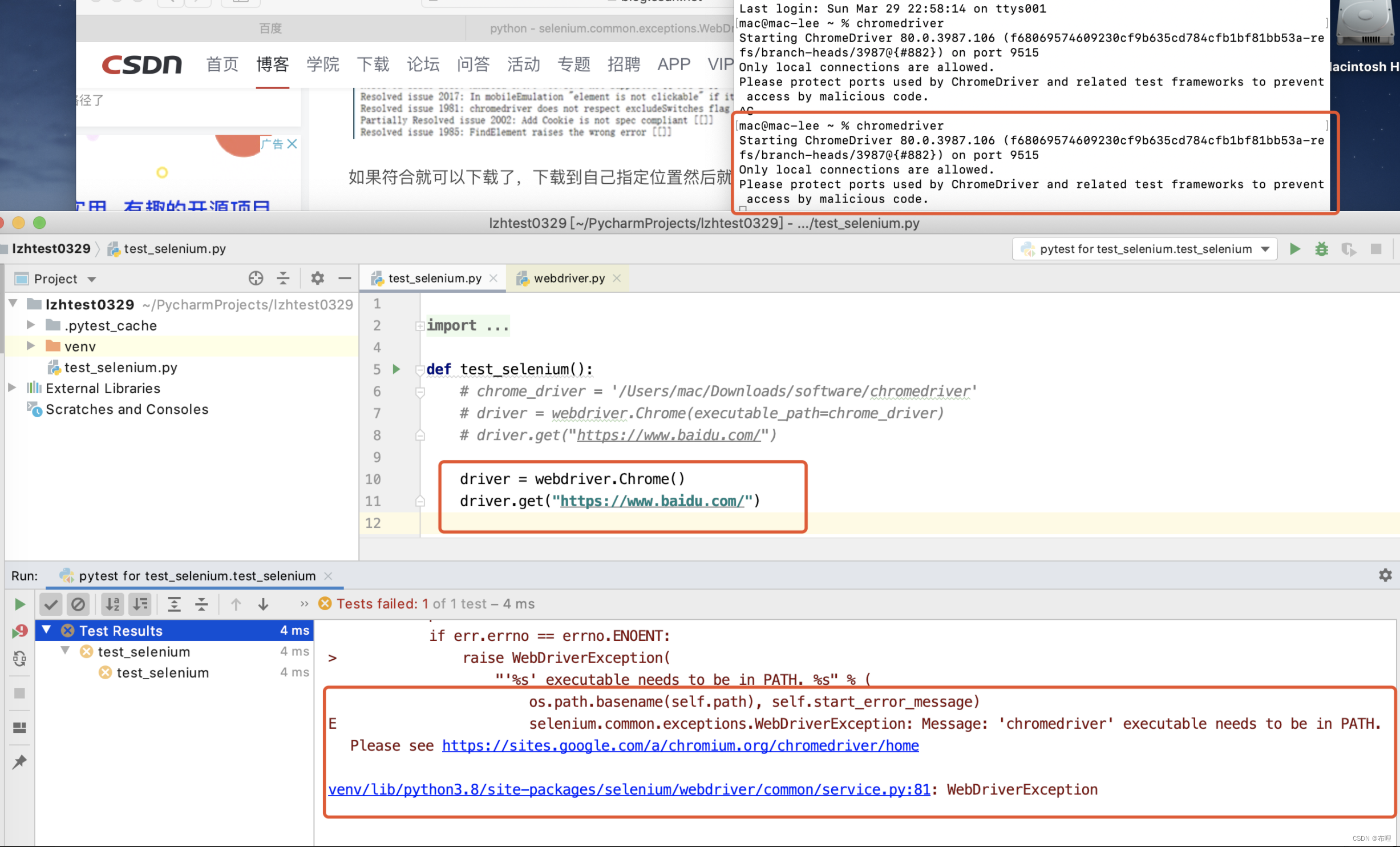Rerun failed tests icon
This screenshot has height=847, width=1400.
pos(19,631)
